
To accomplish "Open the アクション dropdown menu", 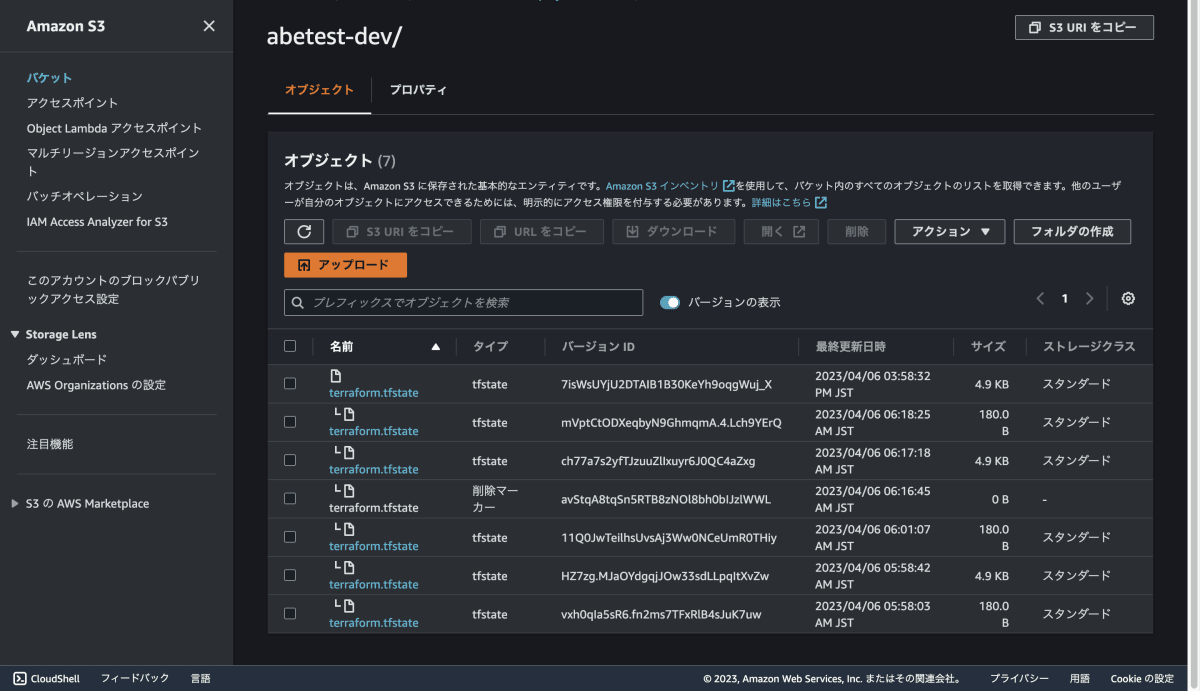I will (949, 231).
